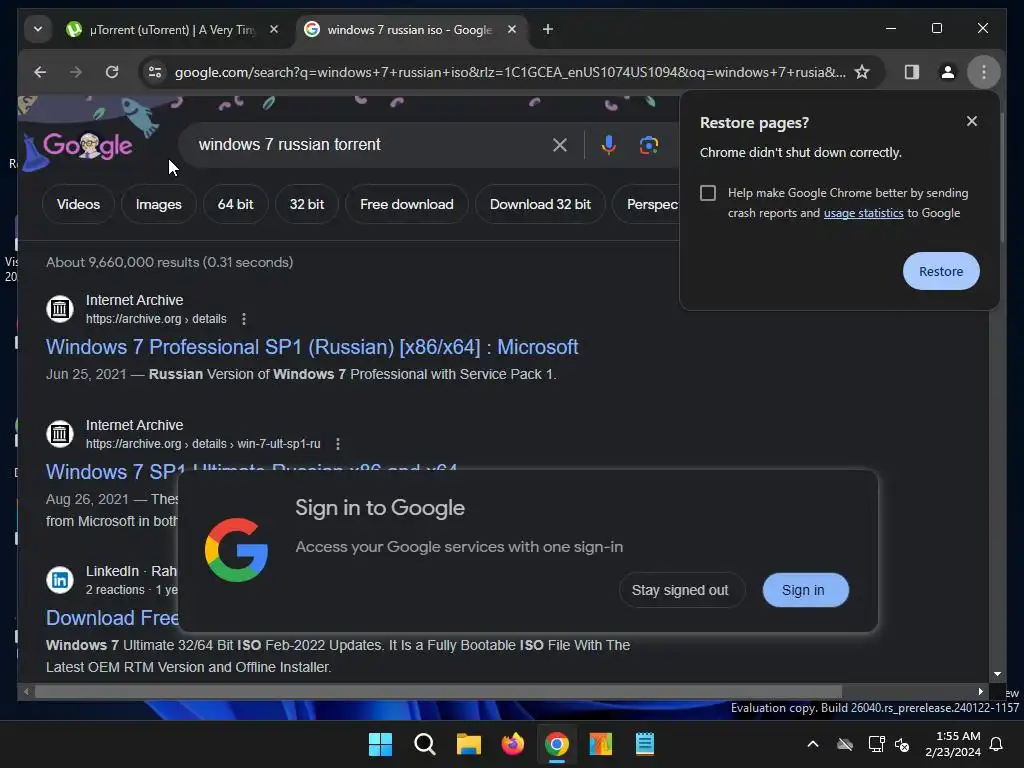Select the Free download filter chip
The width and height of the screenshot is (1024, 768).
coord(407,204)
